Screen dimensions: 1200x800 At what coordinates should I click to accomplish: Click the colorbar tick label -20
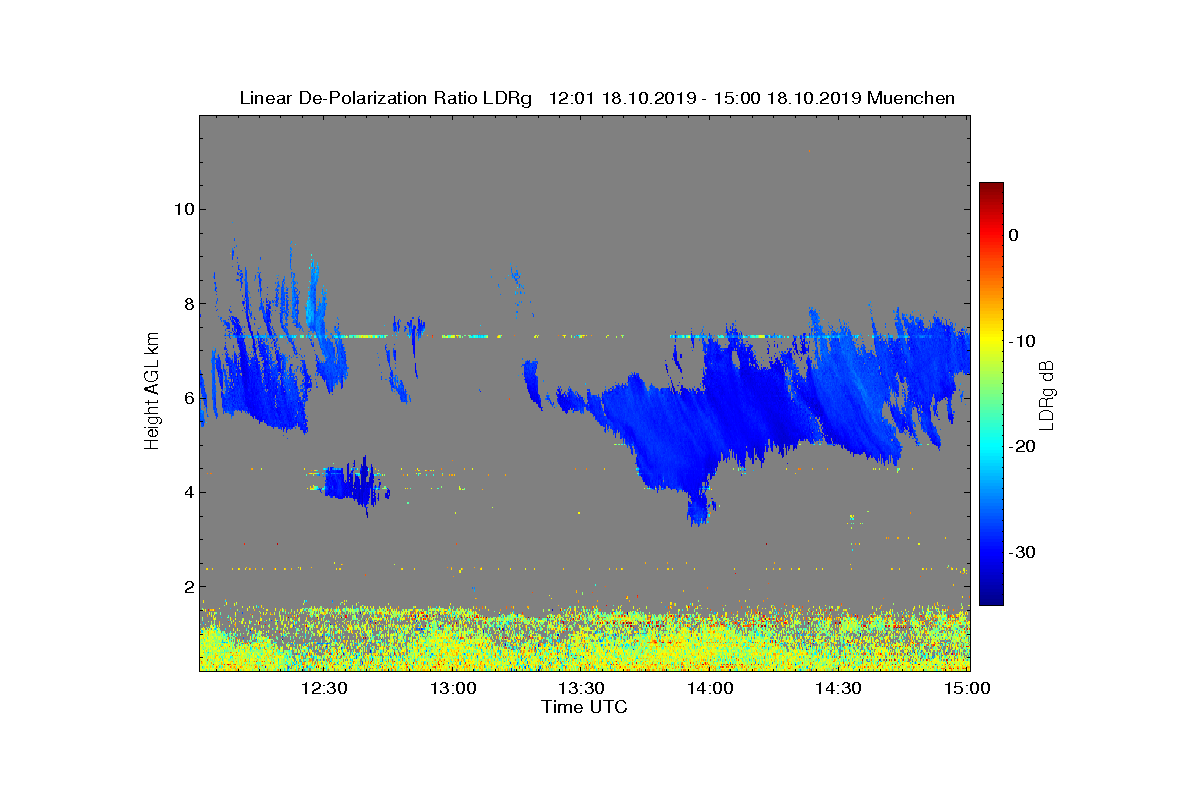(1020, 446)
